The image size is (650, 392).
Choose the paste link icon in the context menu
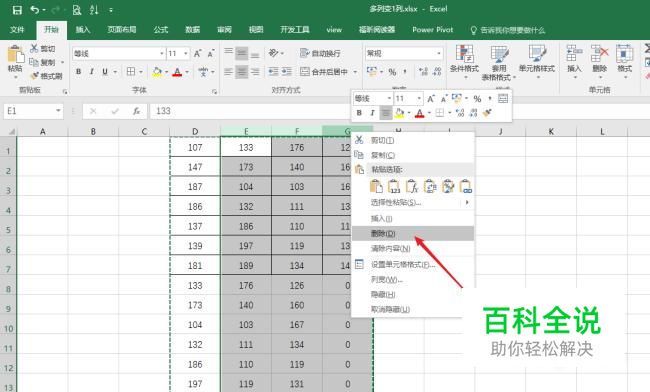pos(466,186)
